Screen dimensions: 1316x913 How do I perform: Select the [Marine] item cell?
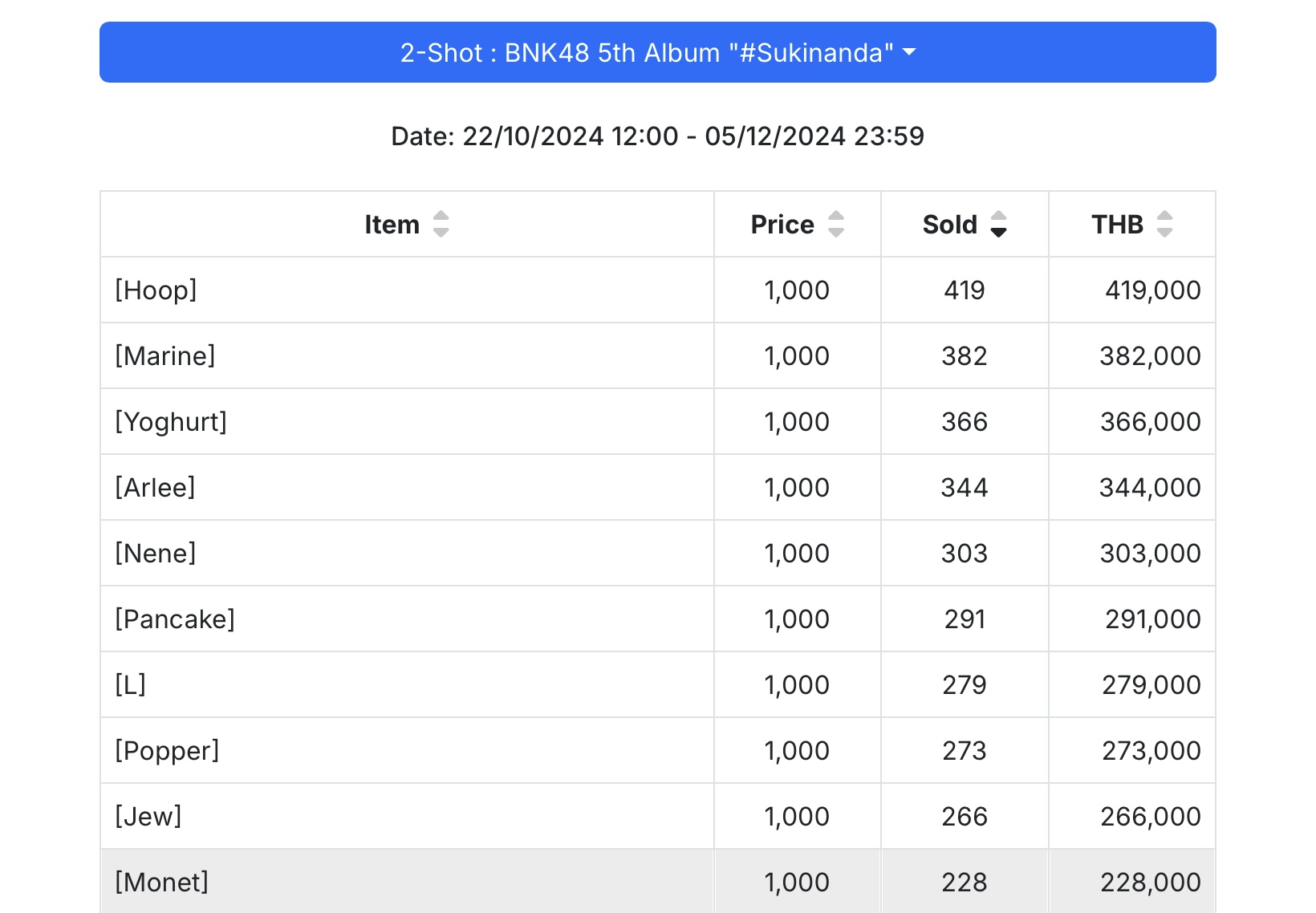(x=407, y=355)
